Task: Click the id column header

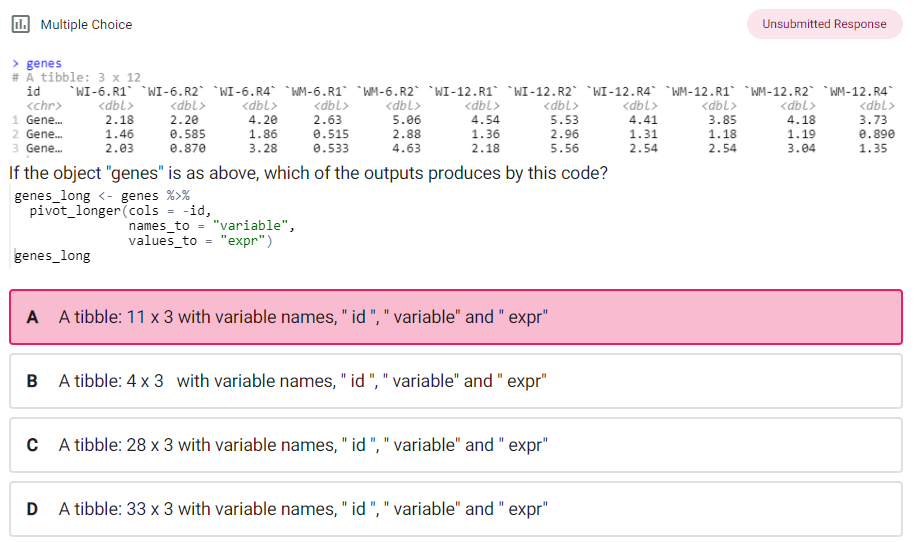Action: 33,92
